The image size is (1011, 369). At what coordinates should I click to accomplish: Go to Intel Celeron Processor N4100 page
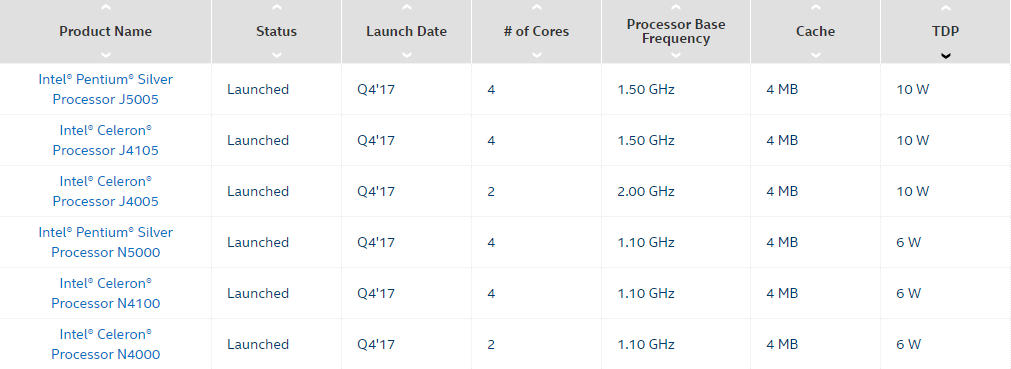pyautogui.click(x=106, y=293)
